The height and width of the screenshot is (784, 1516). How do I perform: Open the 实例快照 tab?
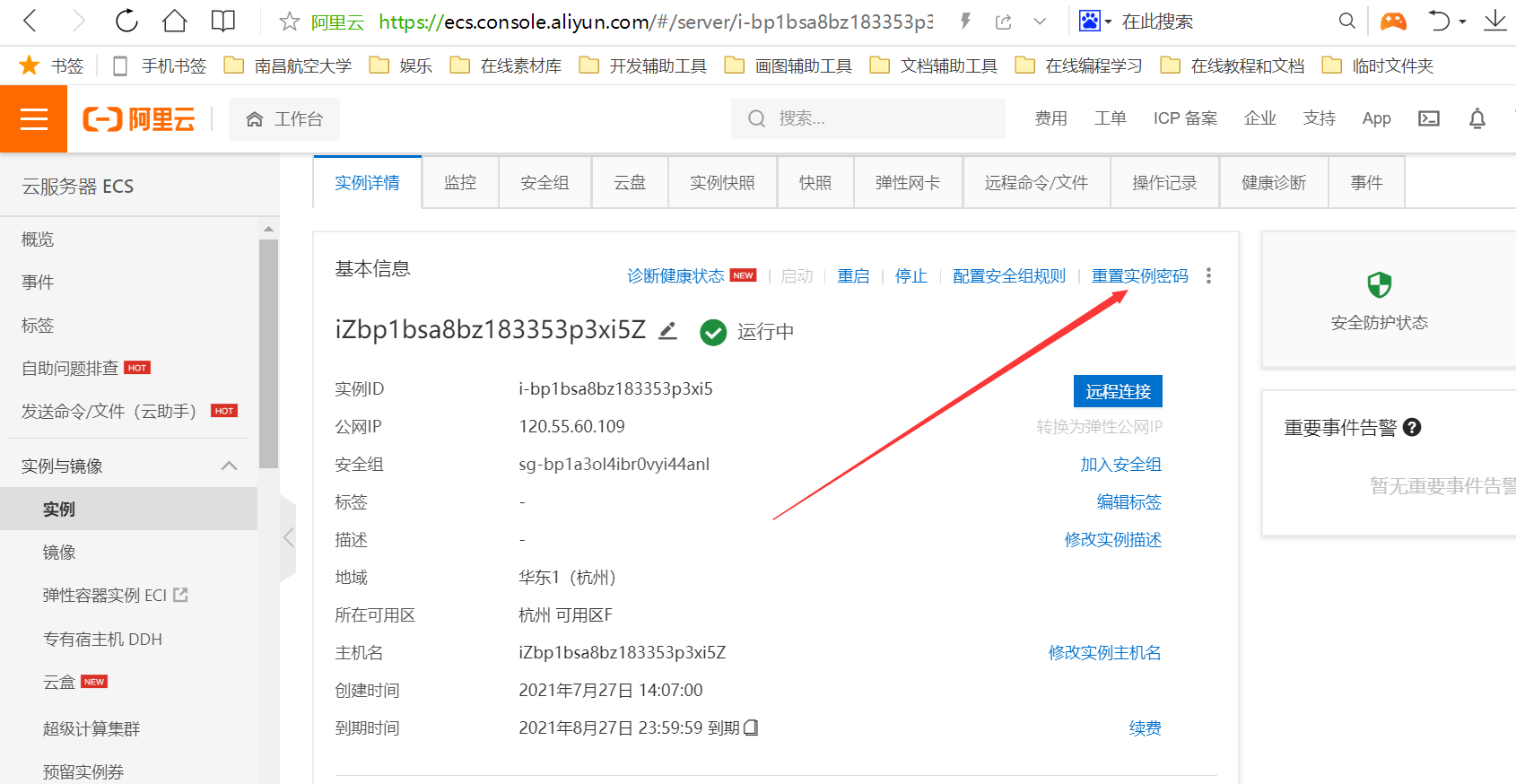point(722,183)
